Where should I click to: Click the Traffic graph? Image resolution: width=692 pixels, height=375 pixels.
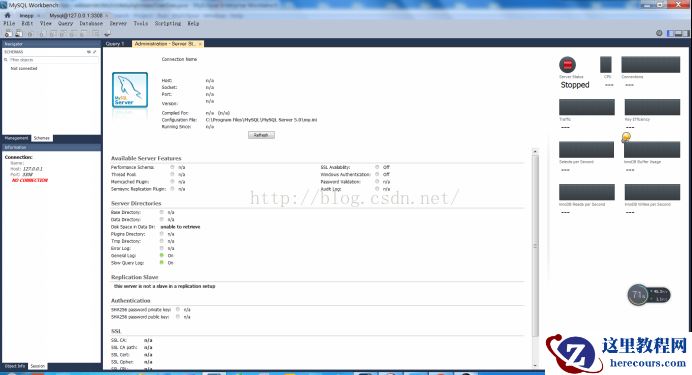[587, 107]
